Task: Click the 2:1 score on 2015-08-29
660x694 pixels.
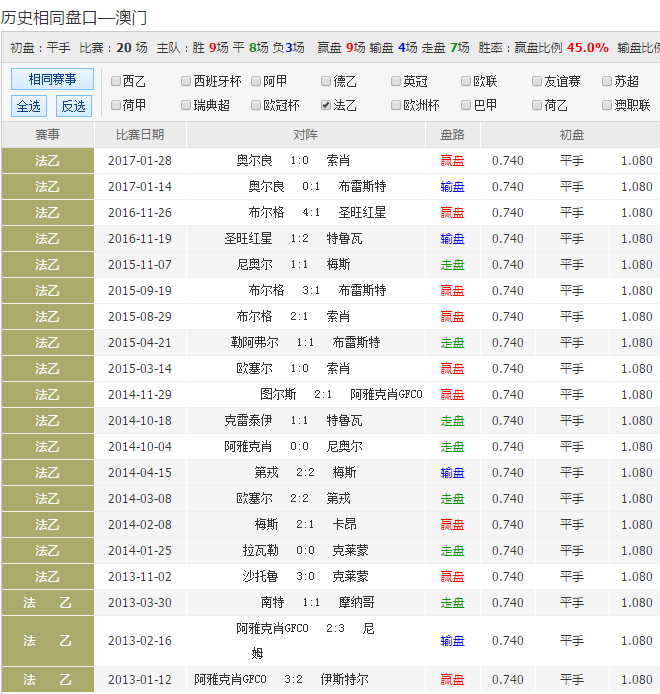Action: point(299,316)
